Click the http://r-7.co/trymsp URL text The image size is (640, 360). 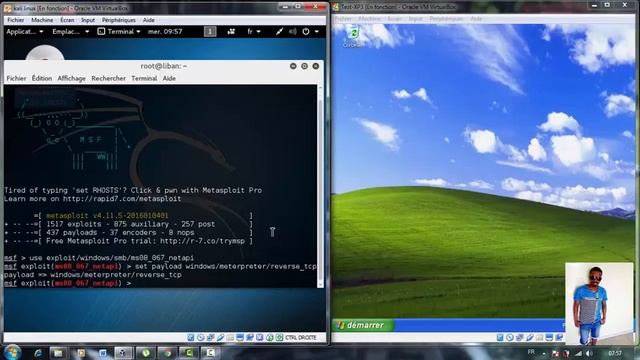pos(202,241)
